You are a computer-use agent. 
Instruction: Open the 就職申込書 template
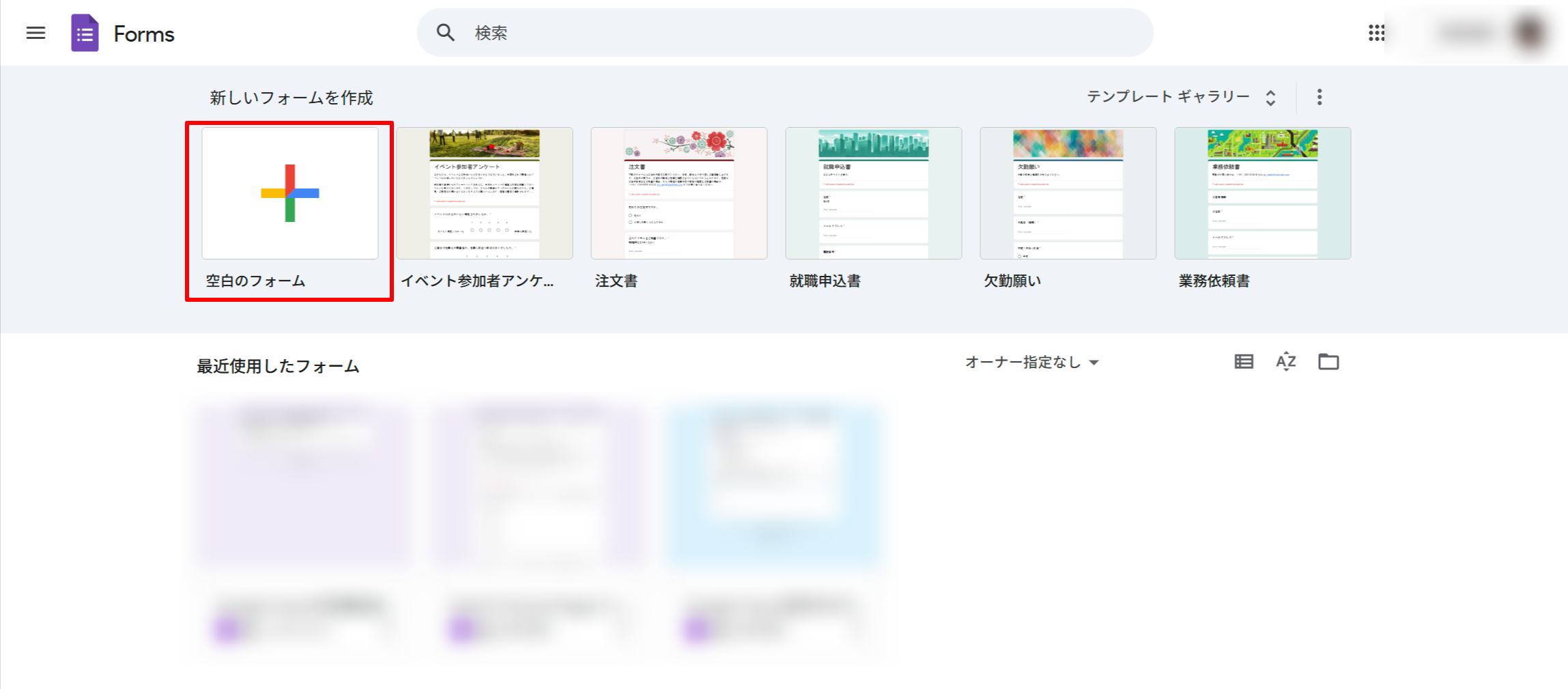pyautogui.click(x=874, y=193)
